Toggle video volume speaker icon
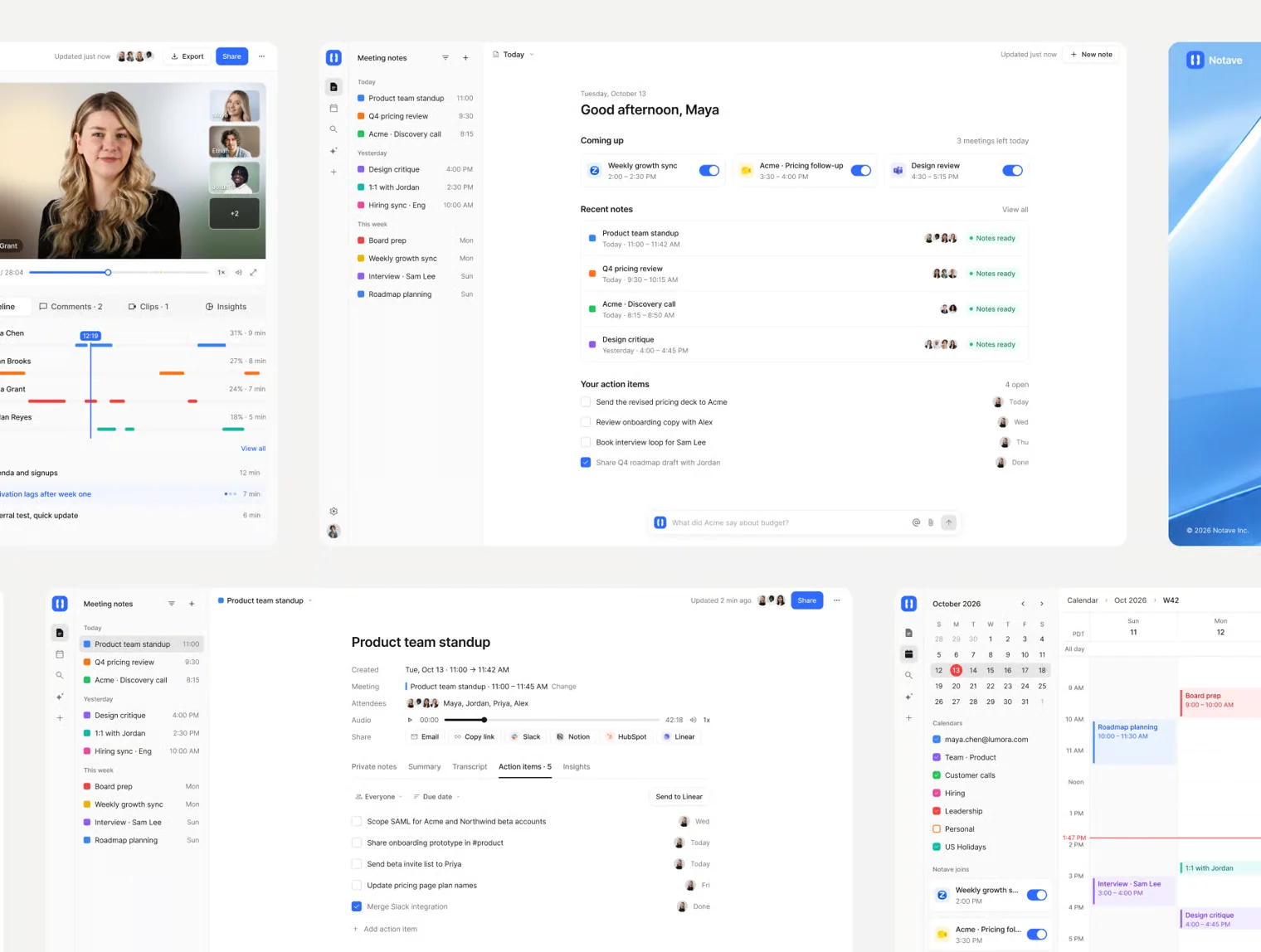 238,272
